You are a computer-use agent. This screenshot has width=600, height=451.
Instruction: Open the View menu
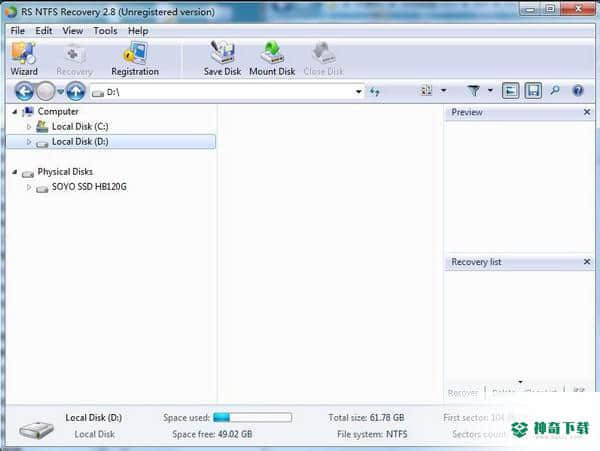73,31
